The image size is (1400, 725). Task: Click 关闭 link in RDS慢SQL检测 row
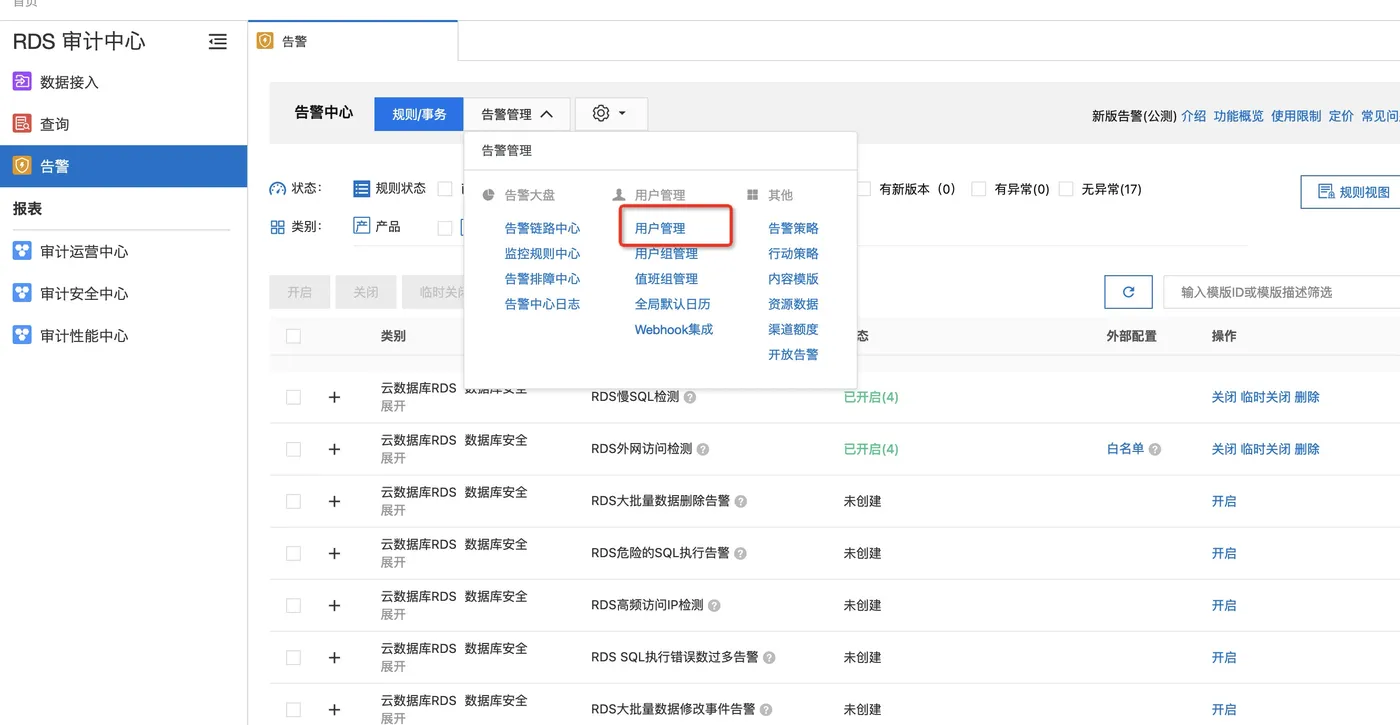click(1224, 397)
